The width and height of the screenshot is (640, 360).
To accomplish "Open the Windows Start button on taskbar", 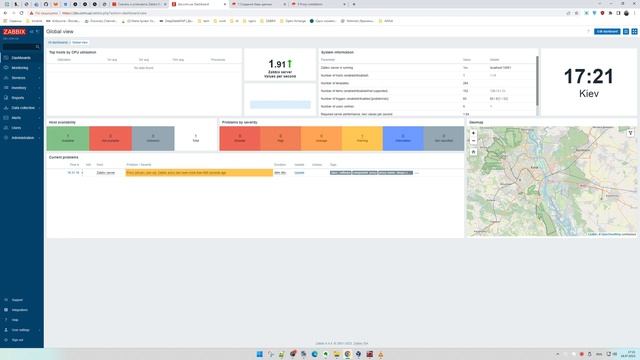I will coord(260,354).
